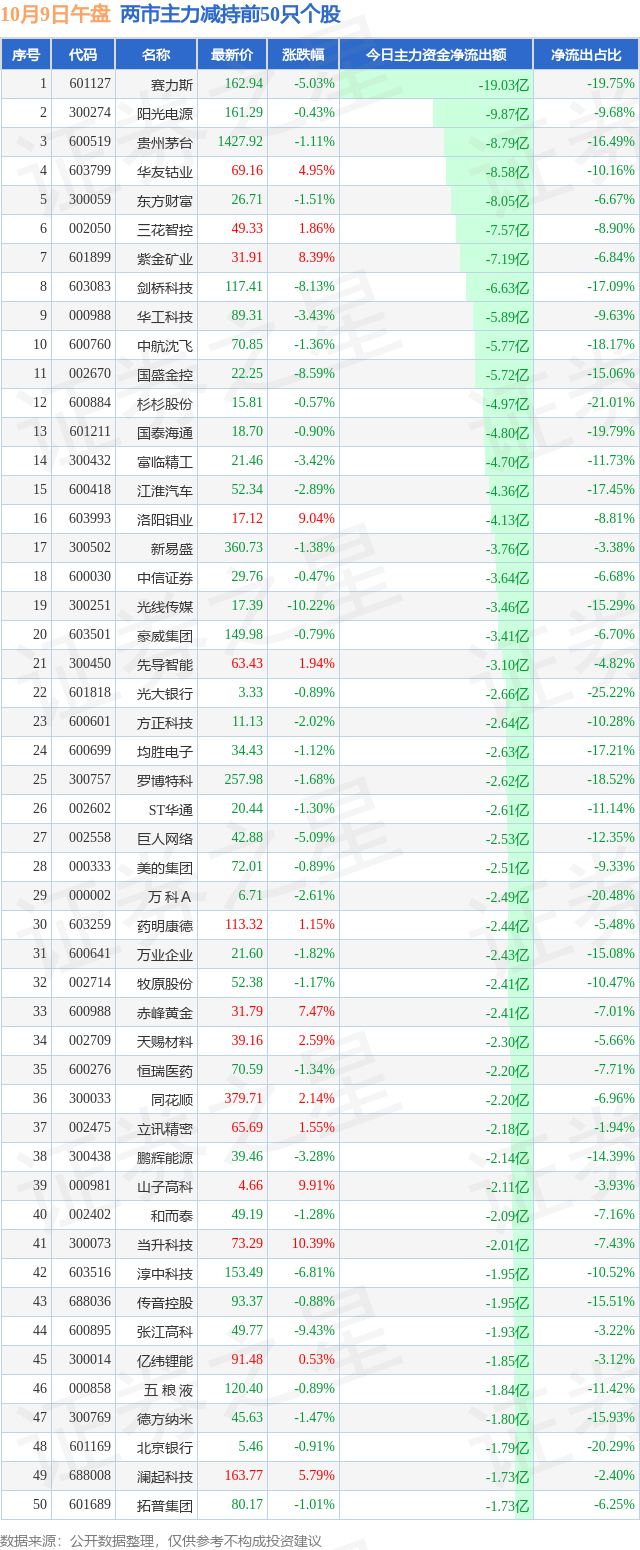
Task: Select stock name 万业企业
Action: point(164,954)
